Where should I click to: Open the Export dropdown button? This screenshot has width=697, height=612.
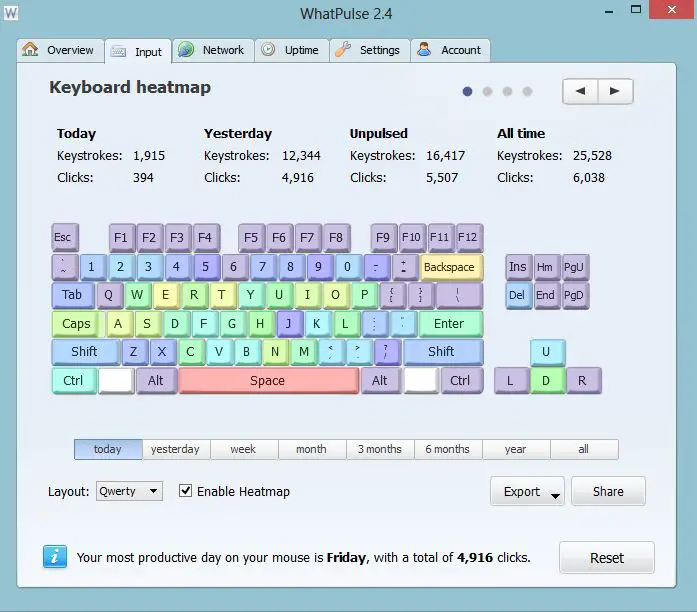527,492
